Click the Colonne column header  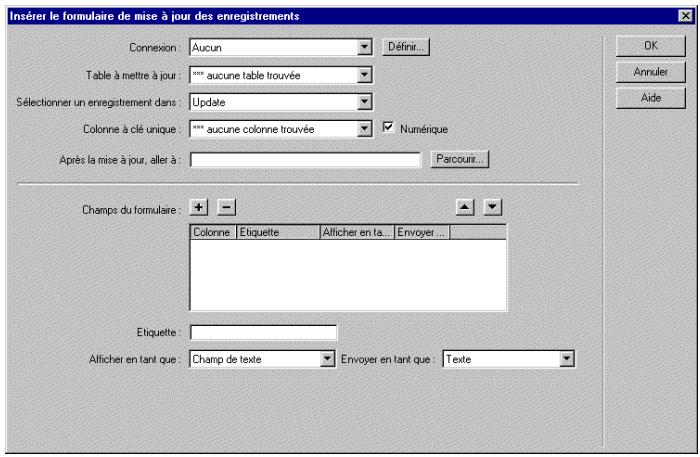(x=213, y=233)
